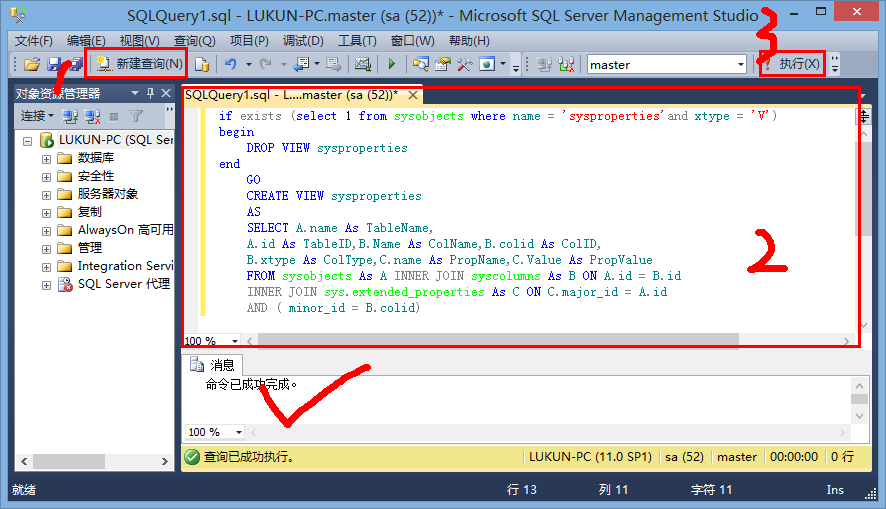Click the 连接 connect dropdown in Object Explorer
This screenshot has width=886, height=509.
[x=37, y=116]
